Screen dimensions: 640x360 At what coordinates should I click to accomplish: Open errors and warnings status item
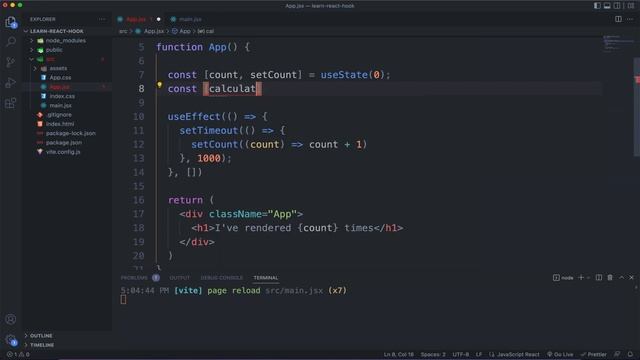[18, 354]
